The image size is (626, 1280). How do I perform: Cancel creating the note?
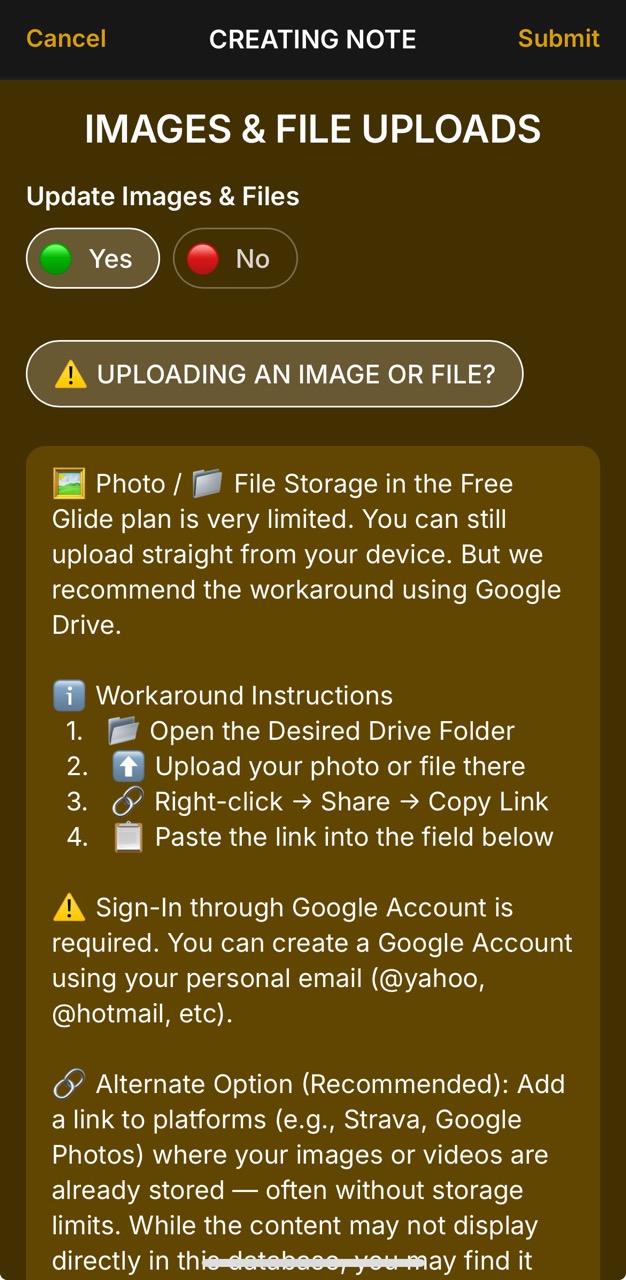coord(64,39)
